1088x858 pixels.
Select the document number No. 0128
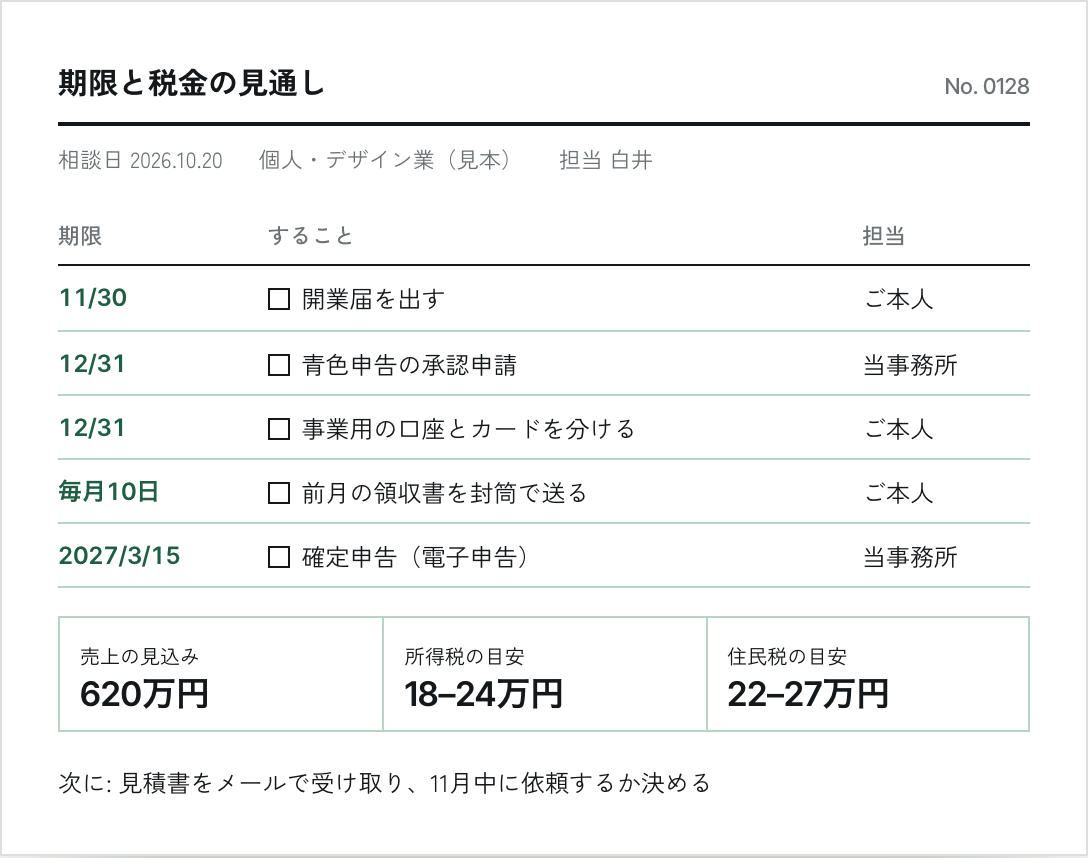coord(987,86)
